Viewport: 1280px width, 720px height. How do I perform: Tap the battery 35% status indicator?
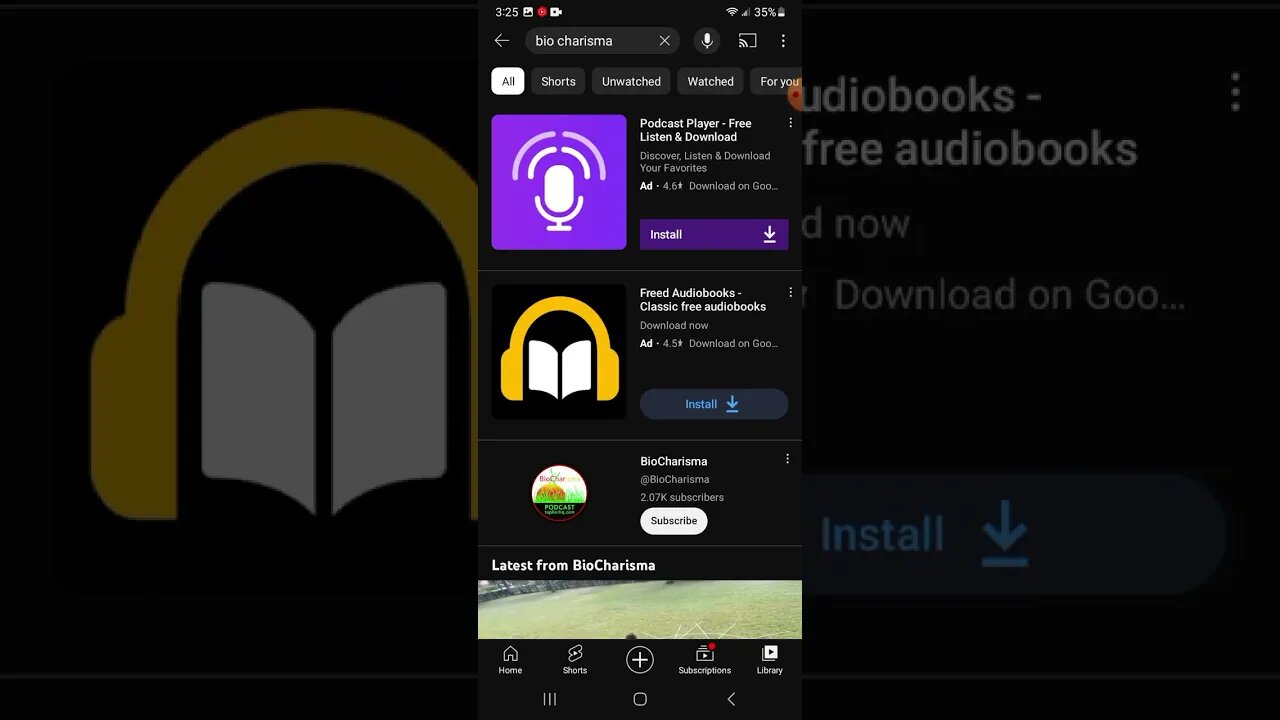770,12
